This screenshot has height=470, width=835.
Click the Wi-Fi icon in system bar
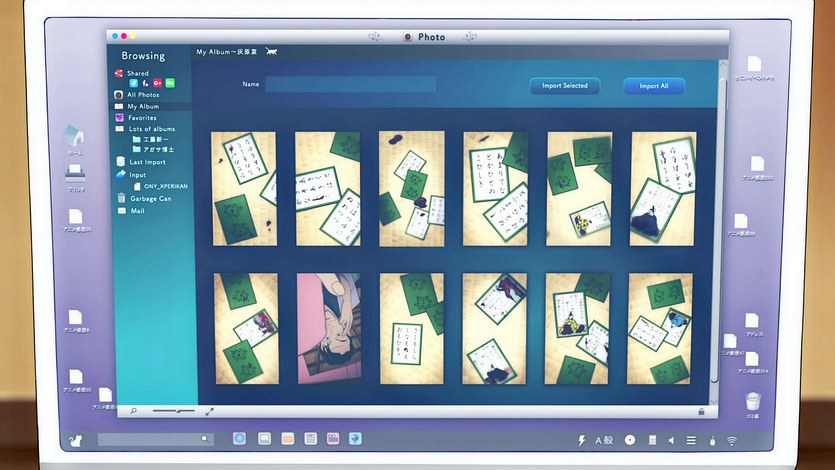[x=731, y=440]
